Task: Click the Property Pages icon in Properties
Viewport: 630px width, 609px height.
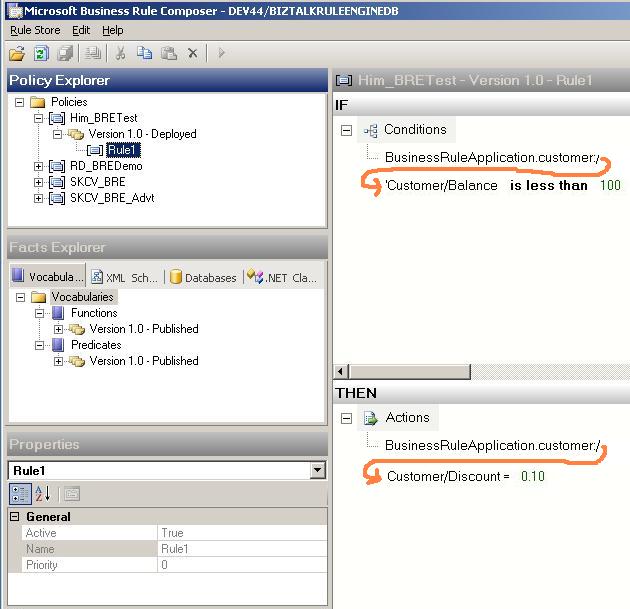Action: pyautogui.click(x=72, y=494)
